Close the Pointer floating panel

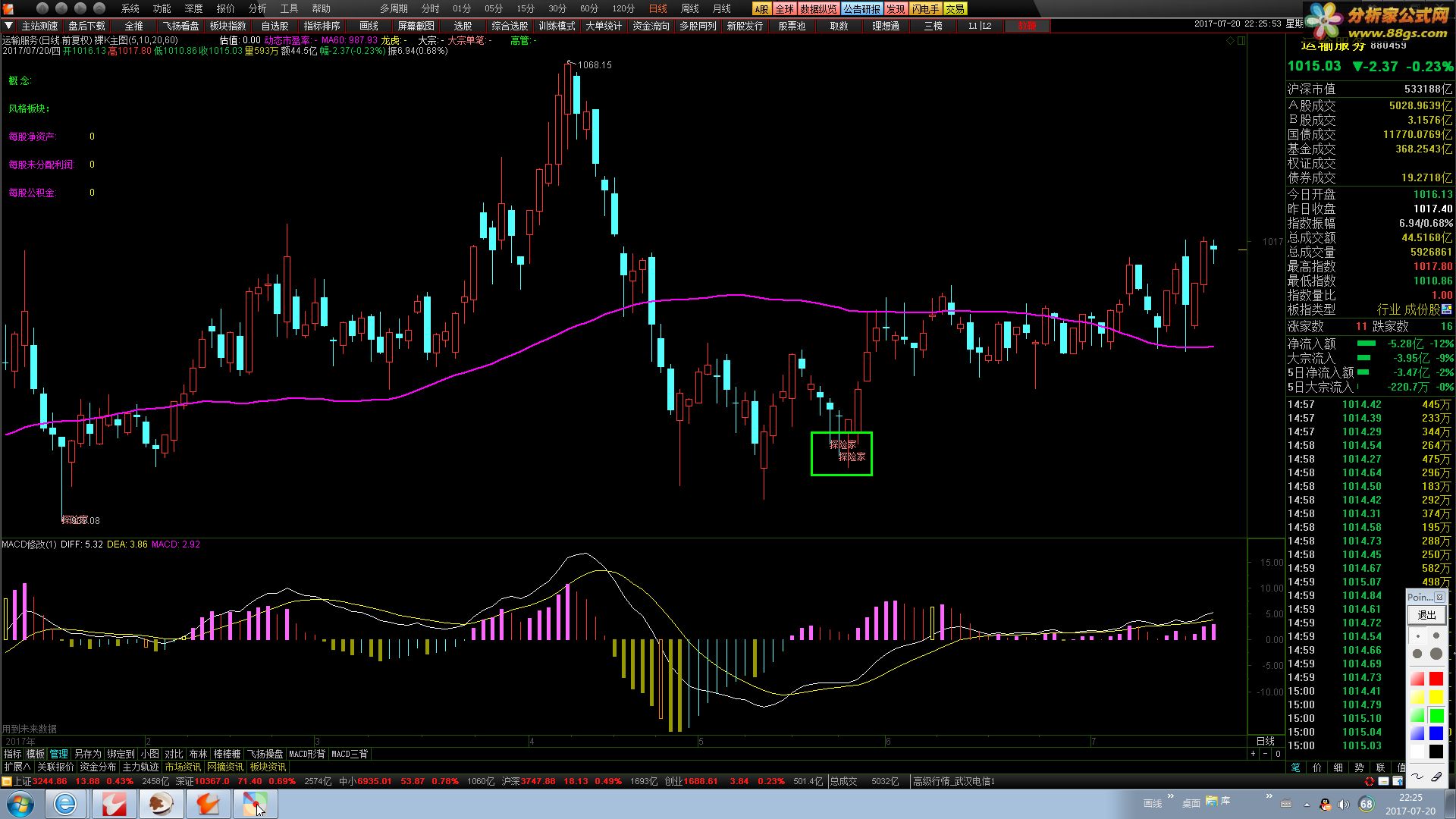tap(1439, 598)
